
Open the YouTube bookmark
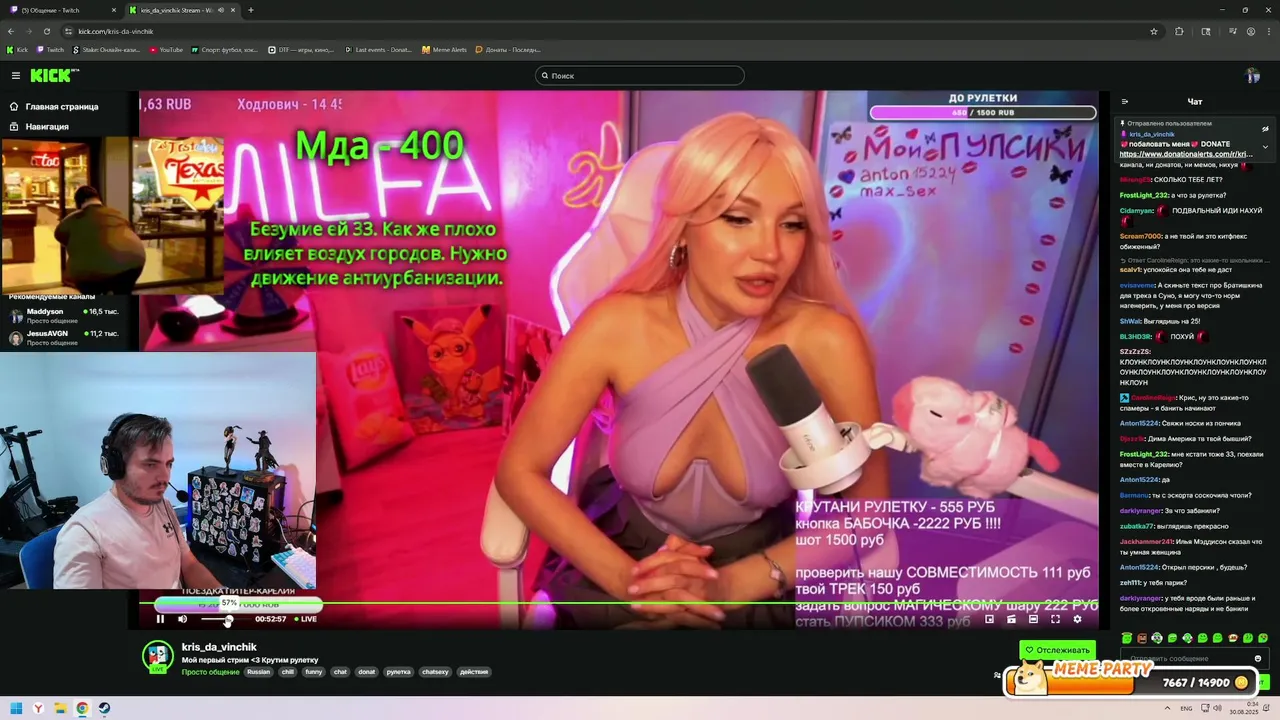point(166,49)
